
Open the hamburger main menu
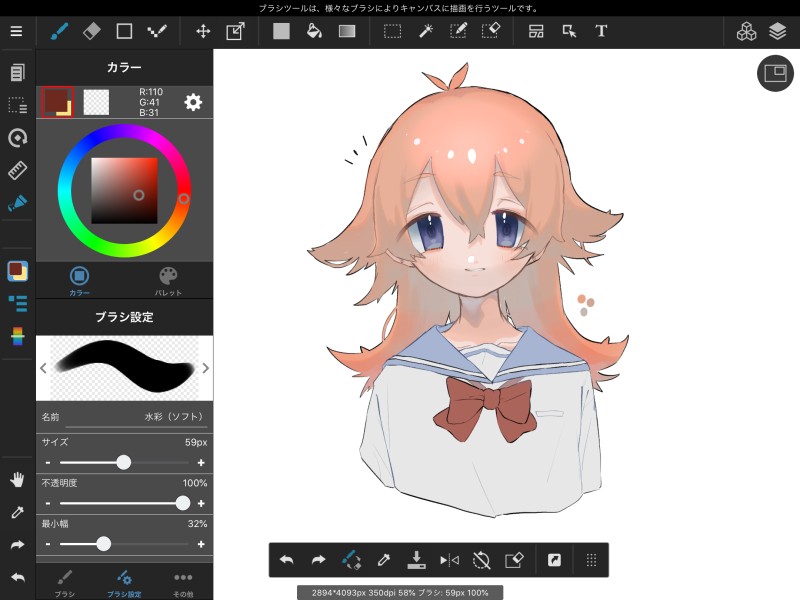[x=16, y=31]
